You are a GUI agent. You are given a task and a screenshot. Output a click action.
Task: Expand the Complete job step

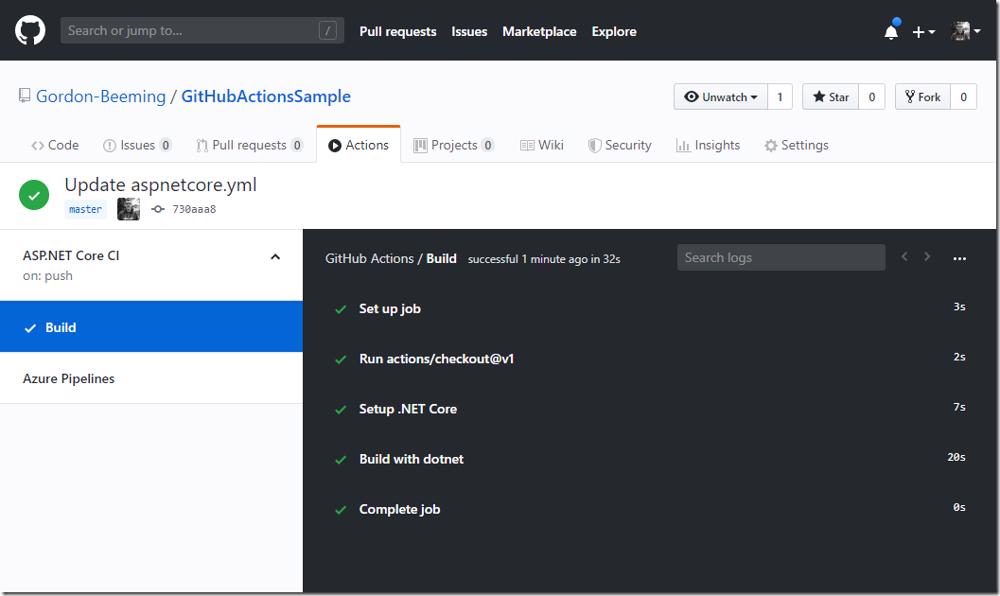pos(649,509)
